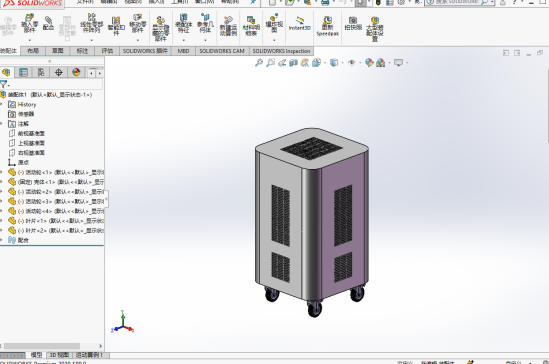Click Show Hidden Components tool

click(161, 29)
